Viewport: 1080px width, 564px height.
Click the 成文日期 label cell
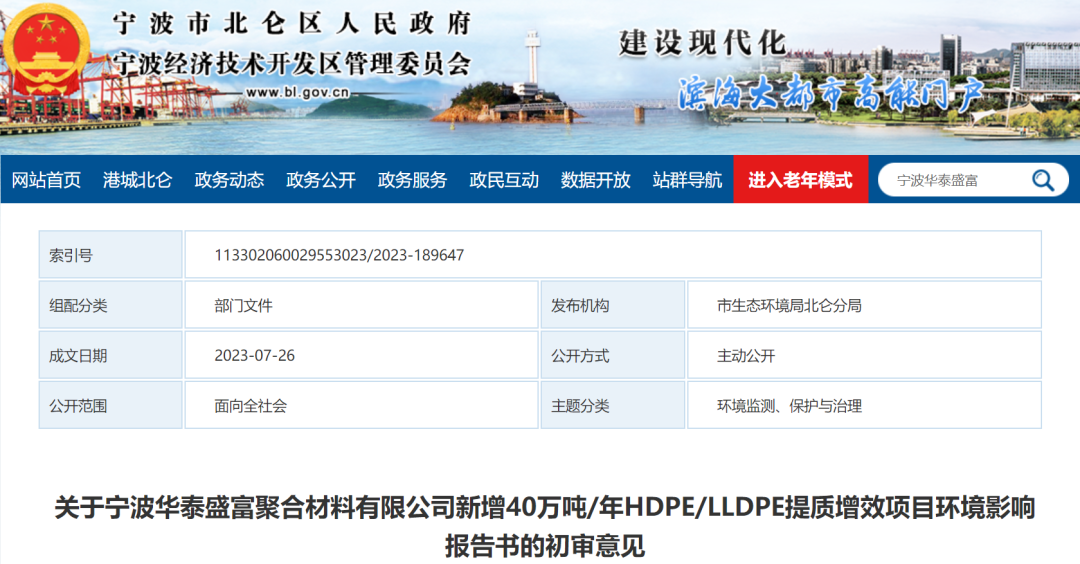(110, 355)
